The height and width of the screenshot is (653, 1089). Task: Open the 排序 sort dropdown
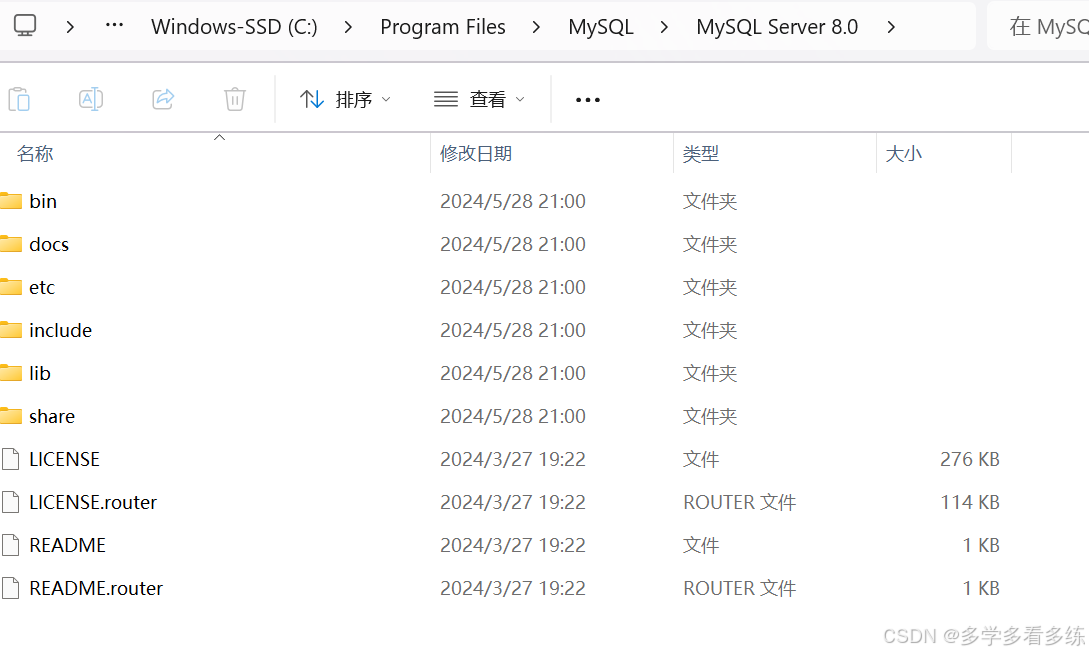345,99
